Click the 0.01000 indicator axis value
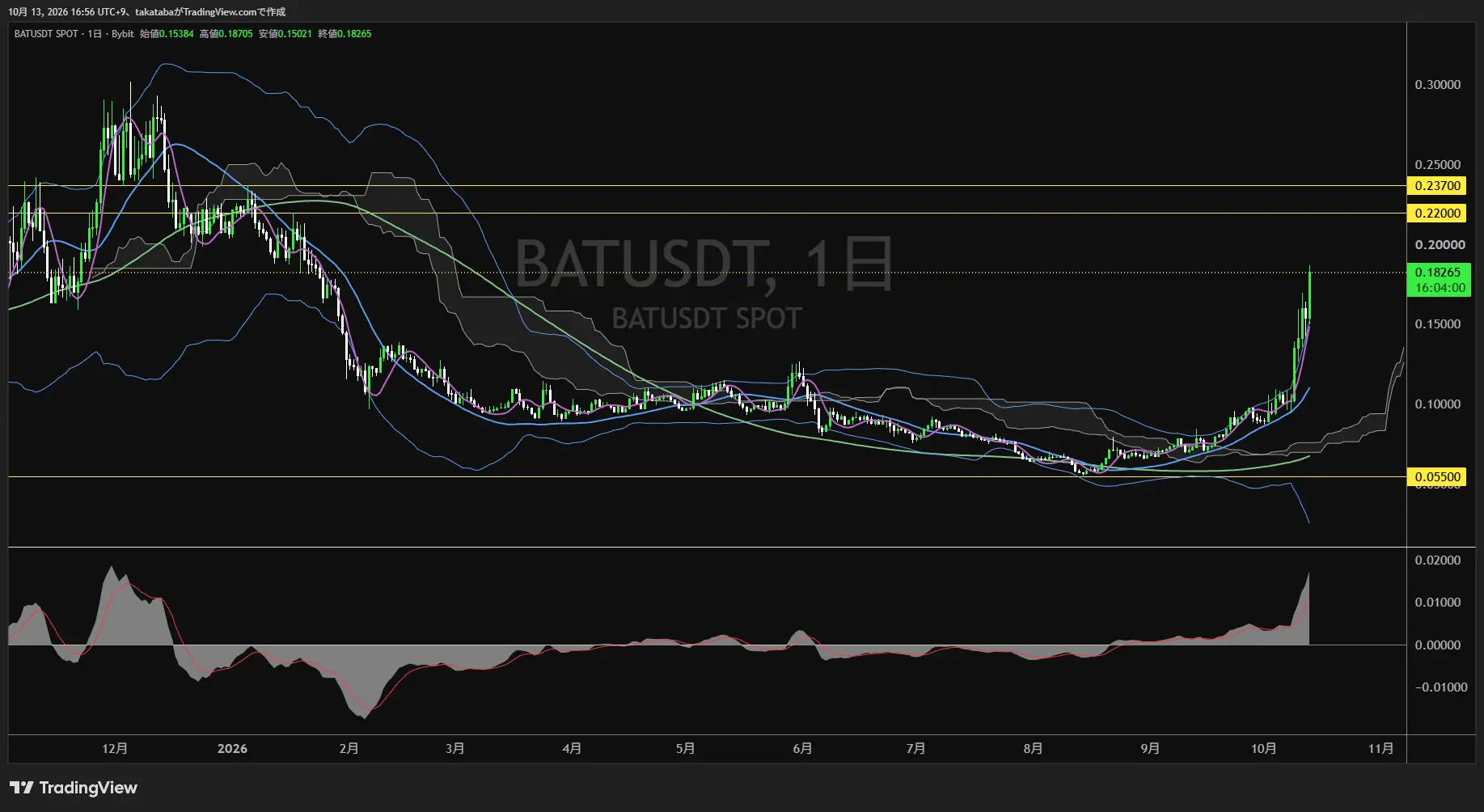Viewport: 1484px width, 812px height. point(1438,603)
